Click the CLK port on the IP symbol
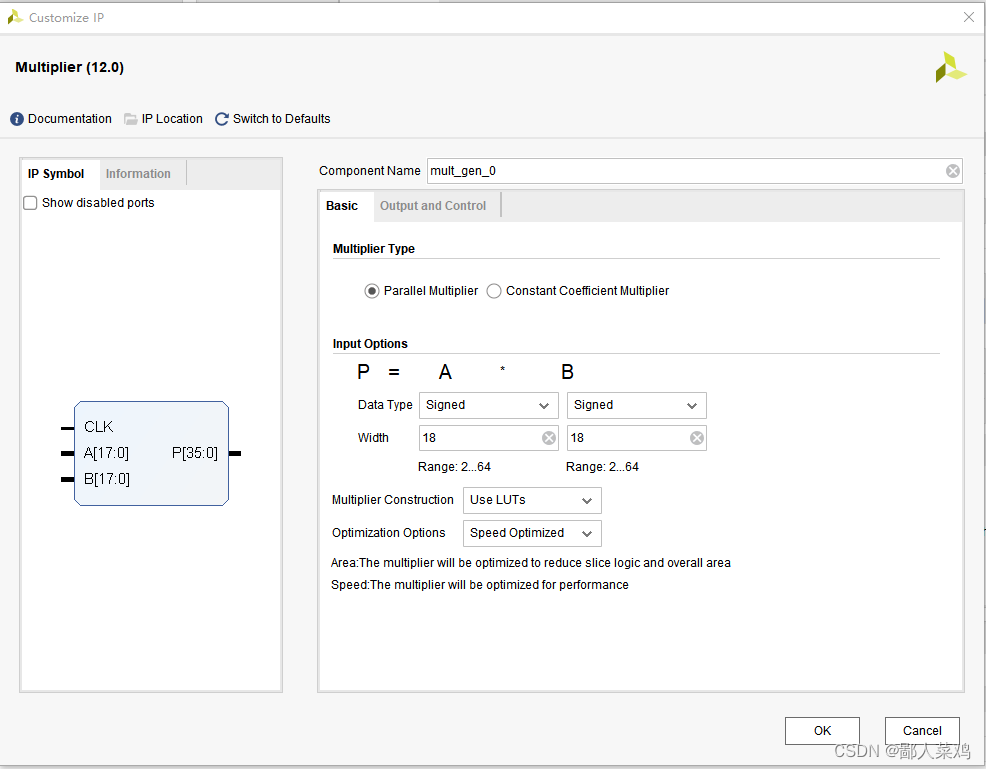 click(x=99, y=427)
